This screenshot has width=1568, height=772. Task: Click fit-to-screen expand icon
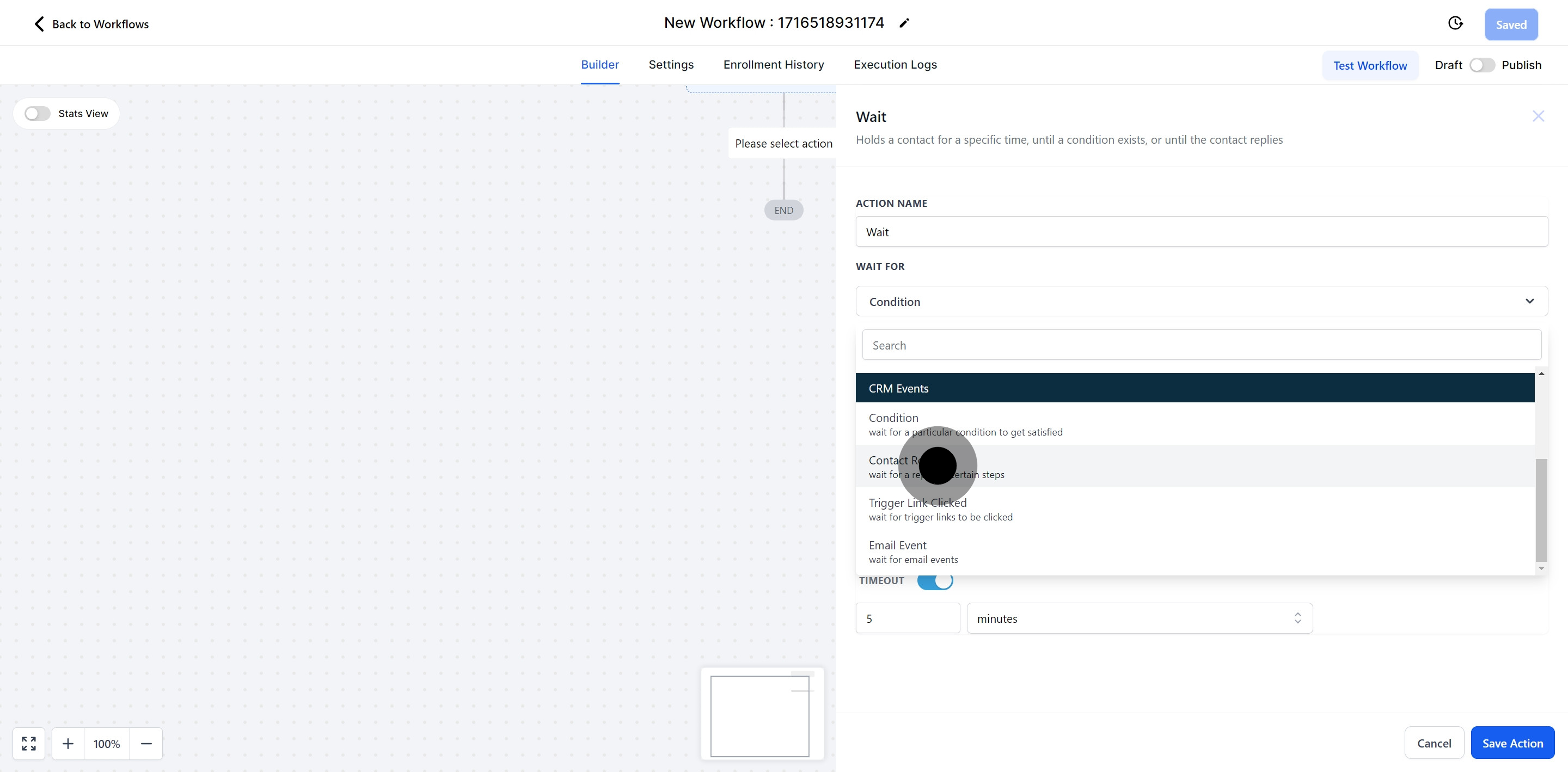tap(29, 743)
